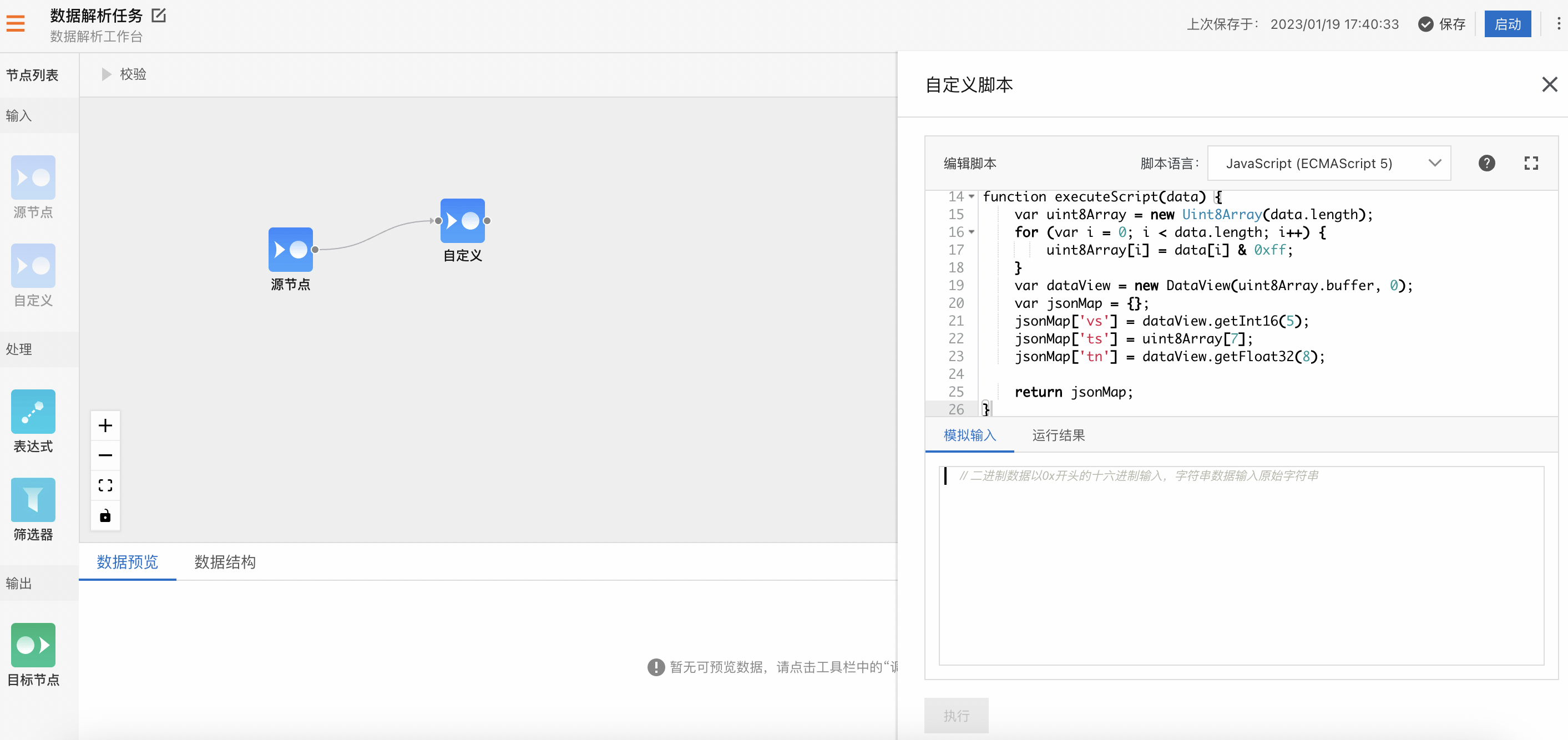Expand script editor to fullscreen
Viewport: 1568px width, 740px height.
1531,163
